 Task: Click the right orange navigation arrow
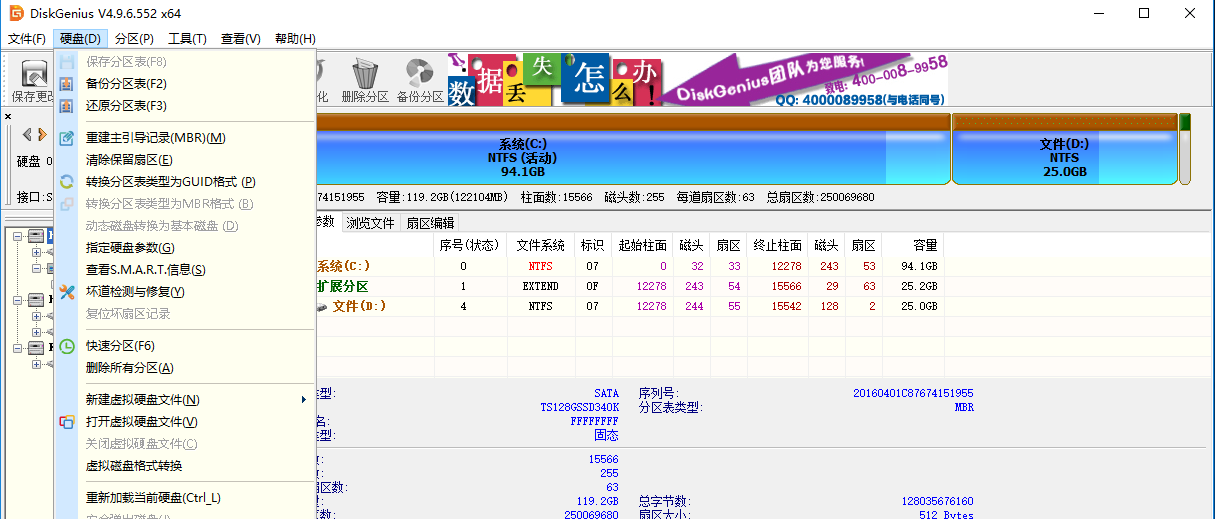click(x=43, y=134)
